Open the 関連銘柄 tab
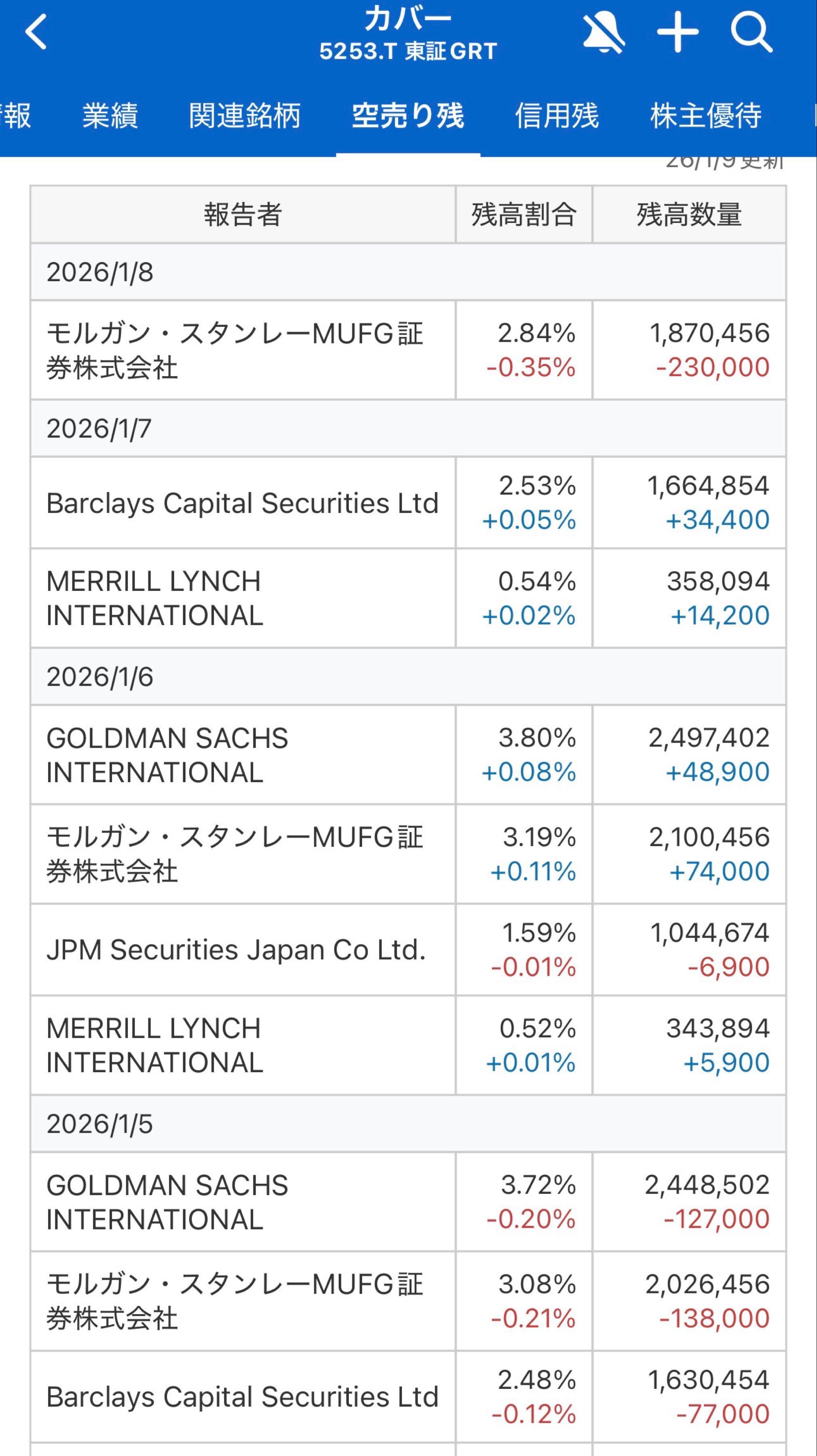817x1456 pixels. tap(244, 116)
